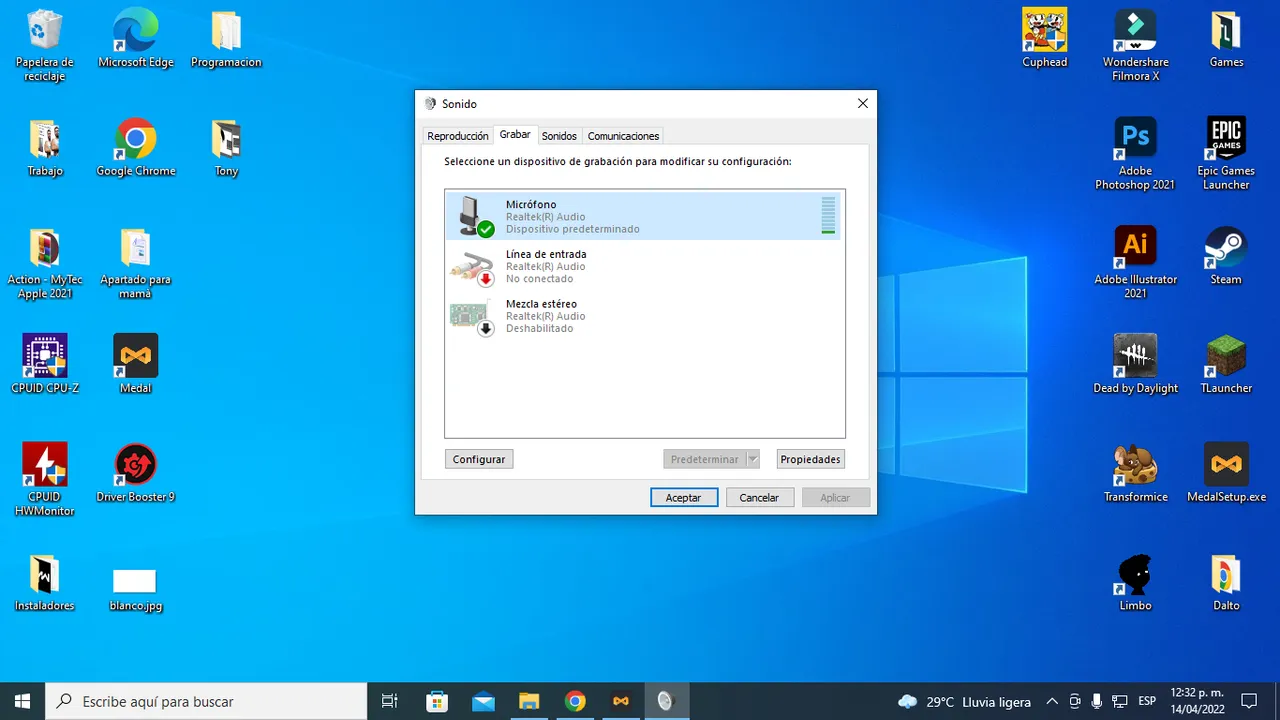This screenshot has width=1280, height=720.
Task: Show hidden system tray icons
Action: click(1052, 701)
